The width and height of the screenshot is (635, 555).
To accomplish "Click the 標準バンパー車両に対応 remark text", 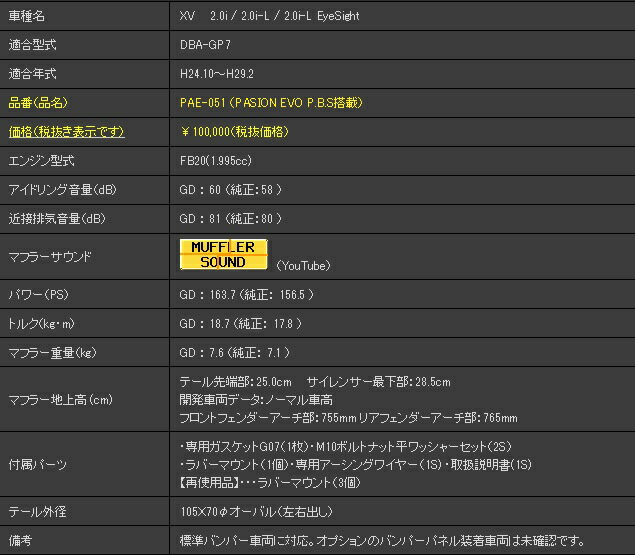I will click(383, 540).
